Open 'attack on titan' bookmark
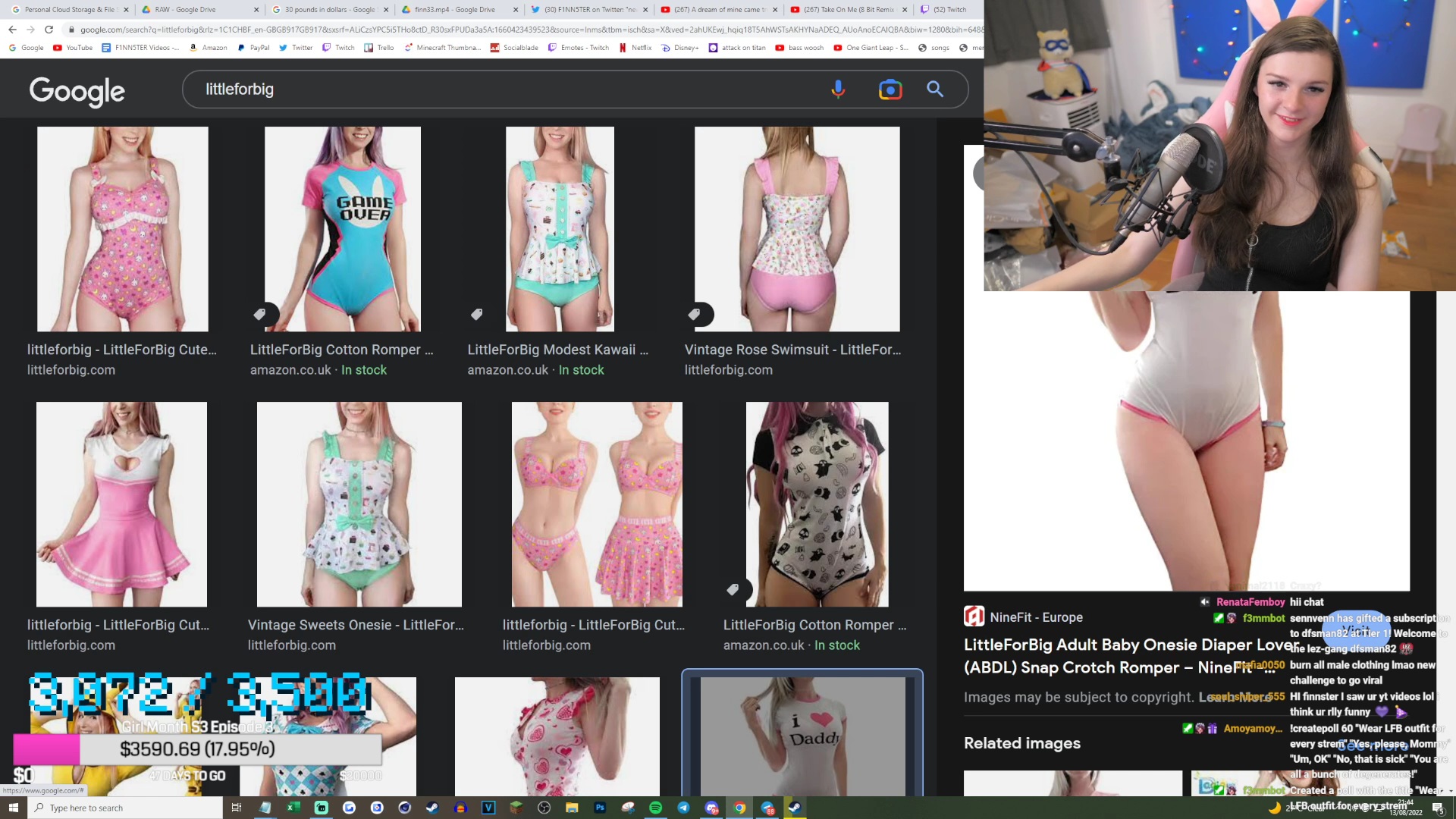Viewport: 1456px width, 819px height. click(x=737, y=48)
